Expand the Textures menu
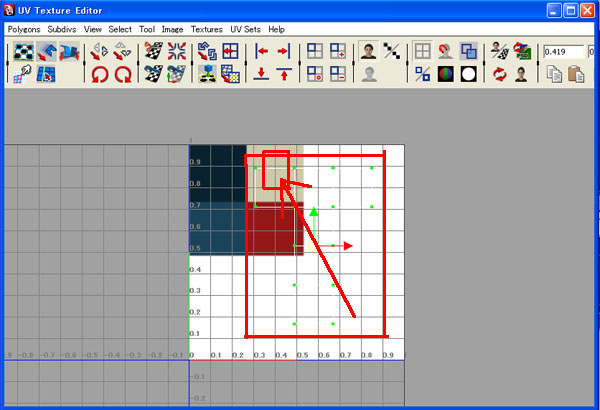 pyautogui.click(x=207, y=30)
